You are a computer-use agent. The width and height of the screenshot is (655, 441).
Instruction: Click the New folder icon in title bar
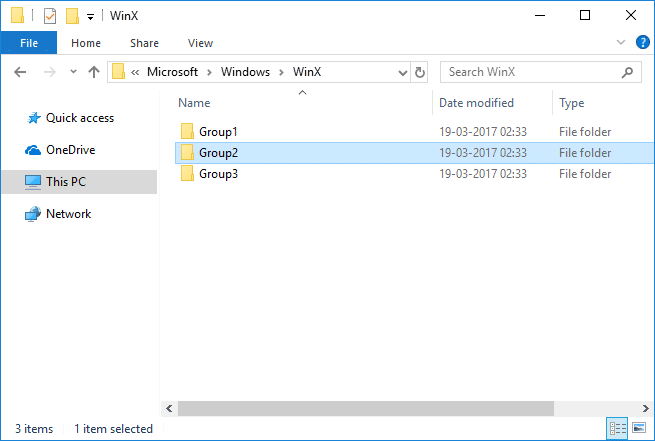[72, 16]
